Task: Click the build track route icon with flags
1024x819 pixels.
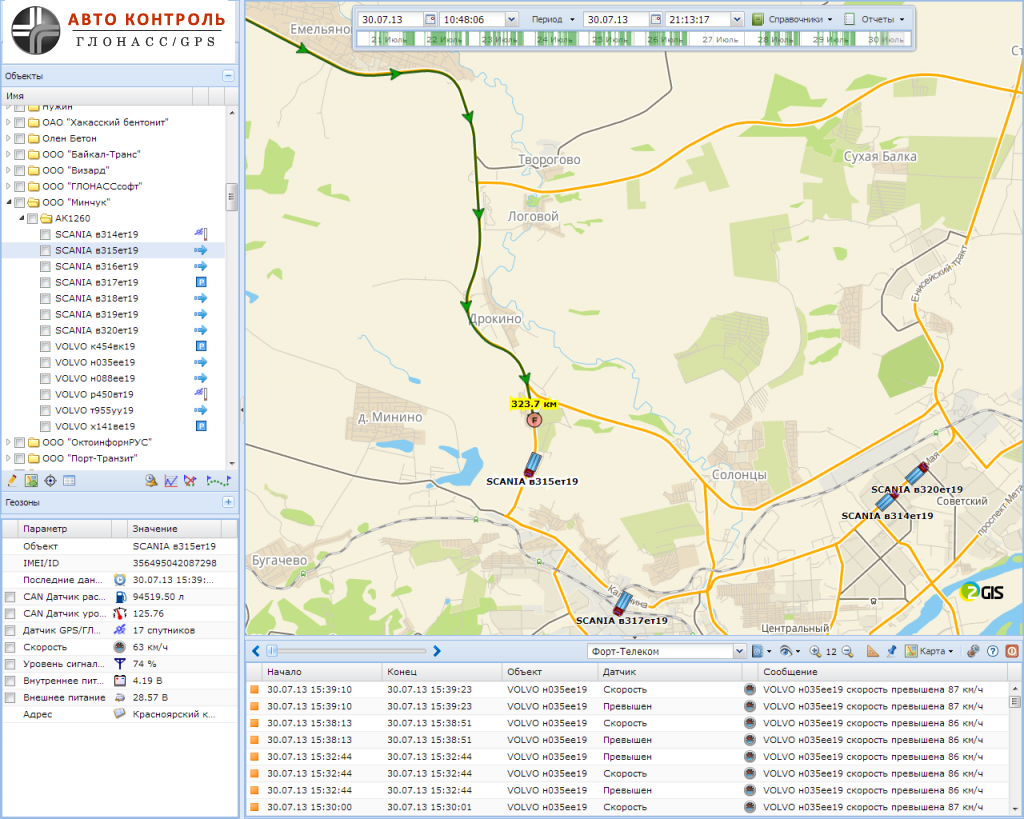Action: [x=218, y=481]
